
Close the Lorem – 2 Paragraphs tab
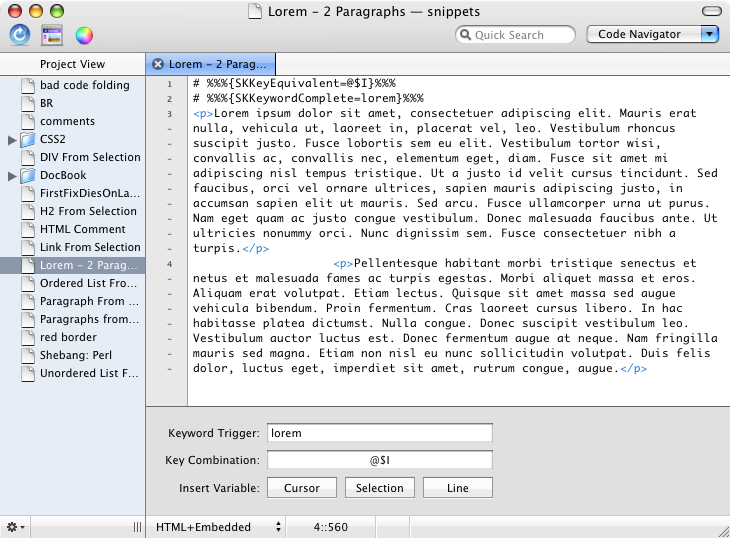pos(158,64)
